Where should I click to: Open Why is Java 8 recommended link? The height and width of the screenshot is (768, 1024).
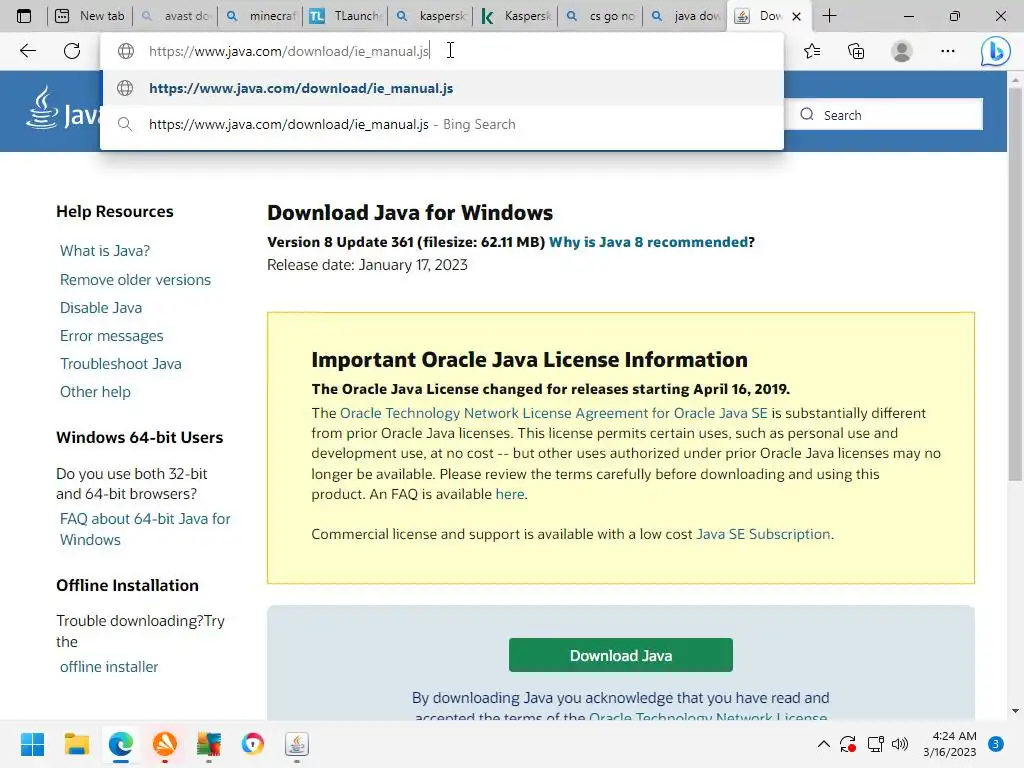[x=648, y=242]
